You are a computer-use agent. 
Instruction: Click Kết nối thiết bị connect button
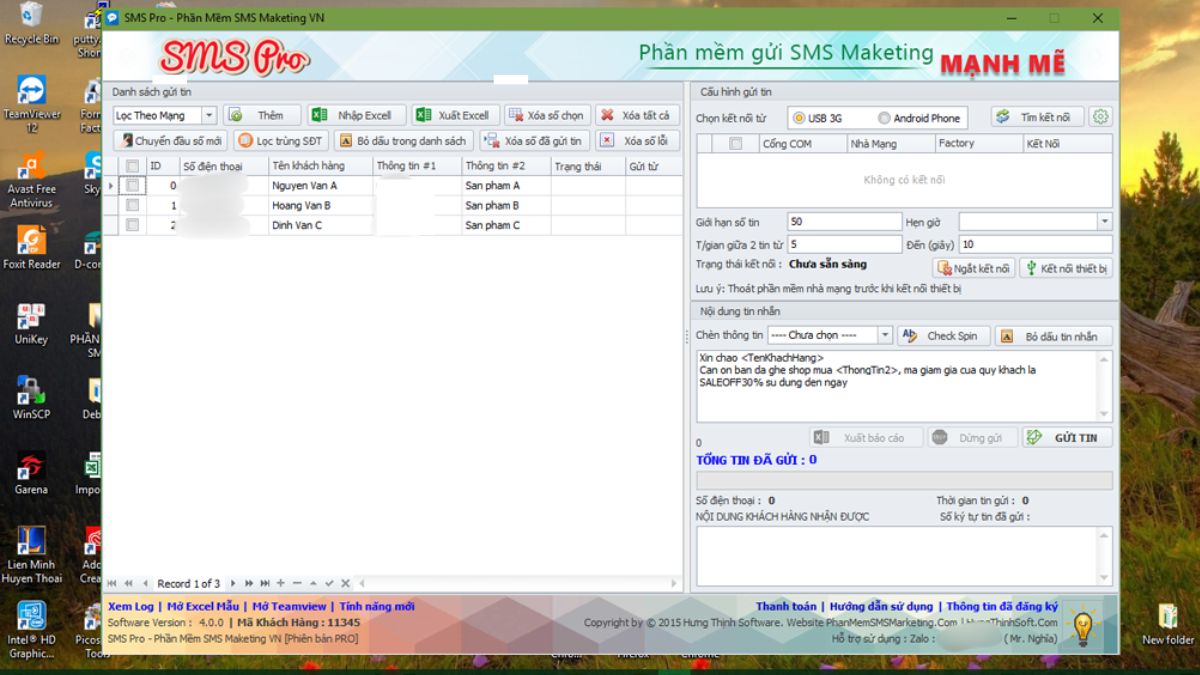1065,268
